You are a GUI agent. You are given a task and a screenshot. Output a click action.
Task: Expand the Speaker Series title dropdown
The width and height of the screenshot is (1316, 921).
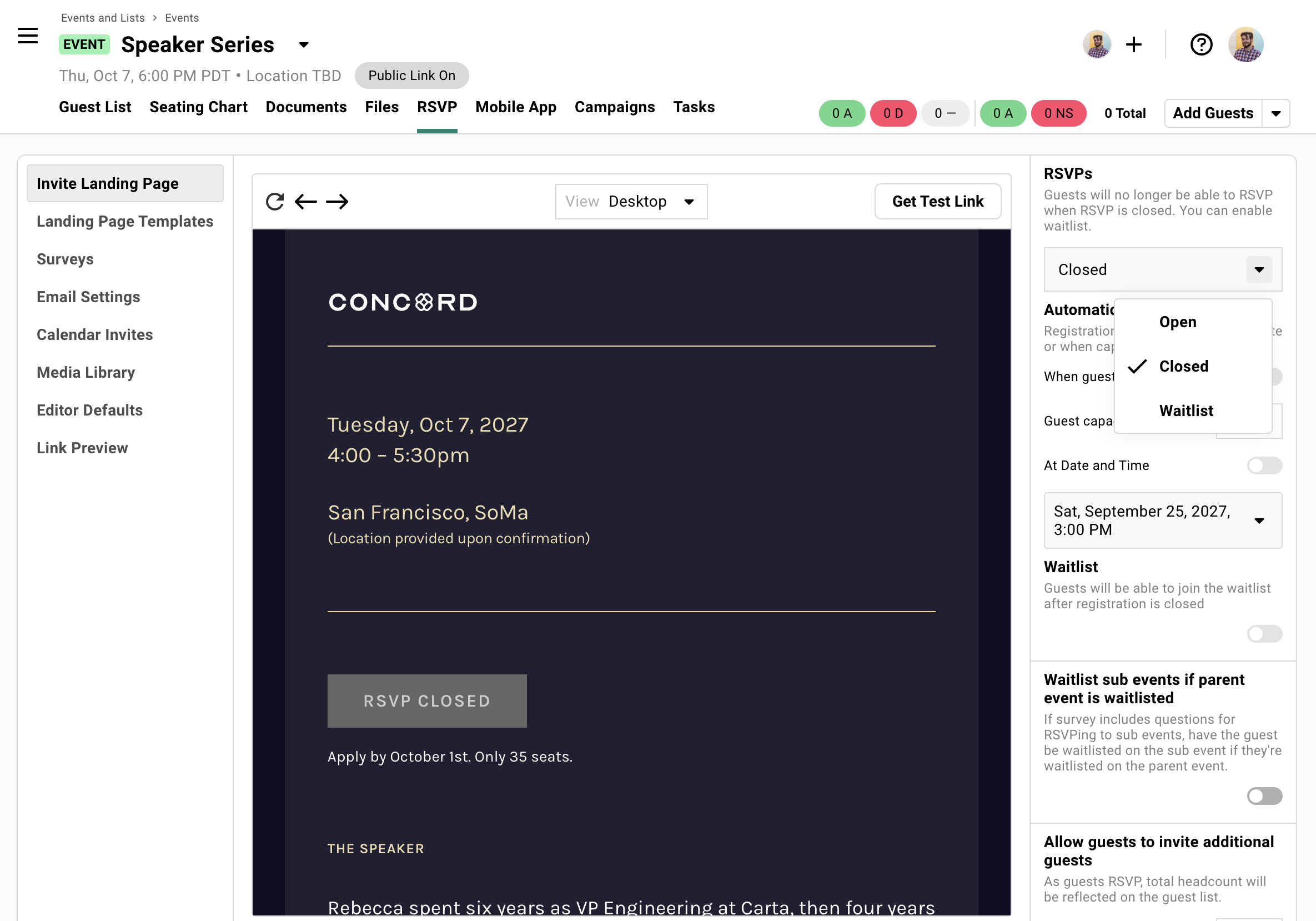point(303,45)
